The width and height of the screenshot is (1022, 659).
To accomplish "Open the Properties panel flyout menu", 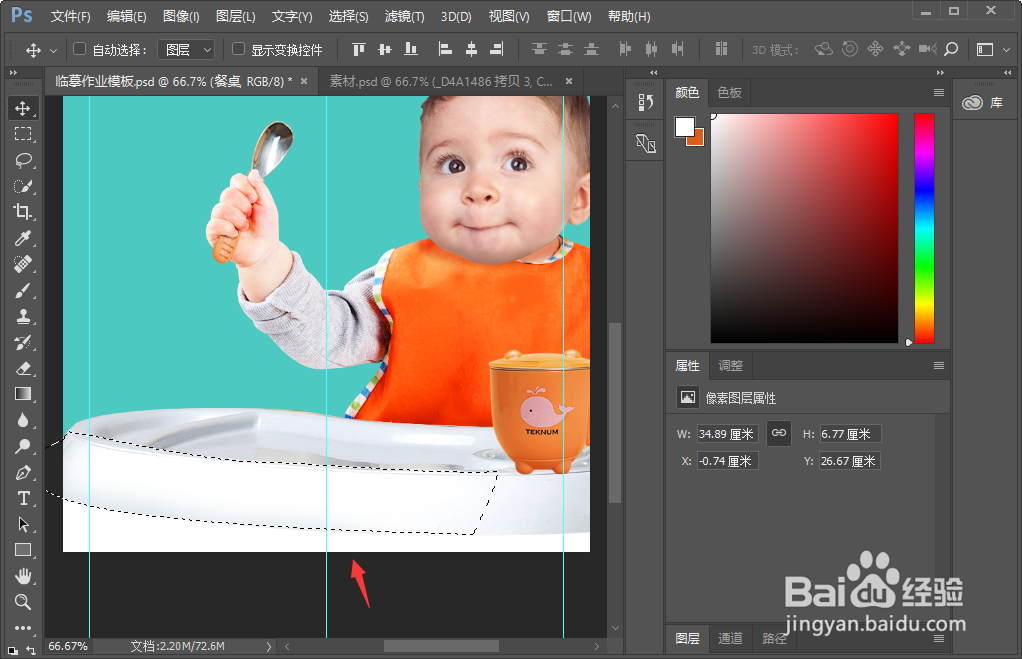I will tap(939, 366).
